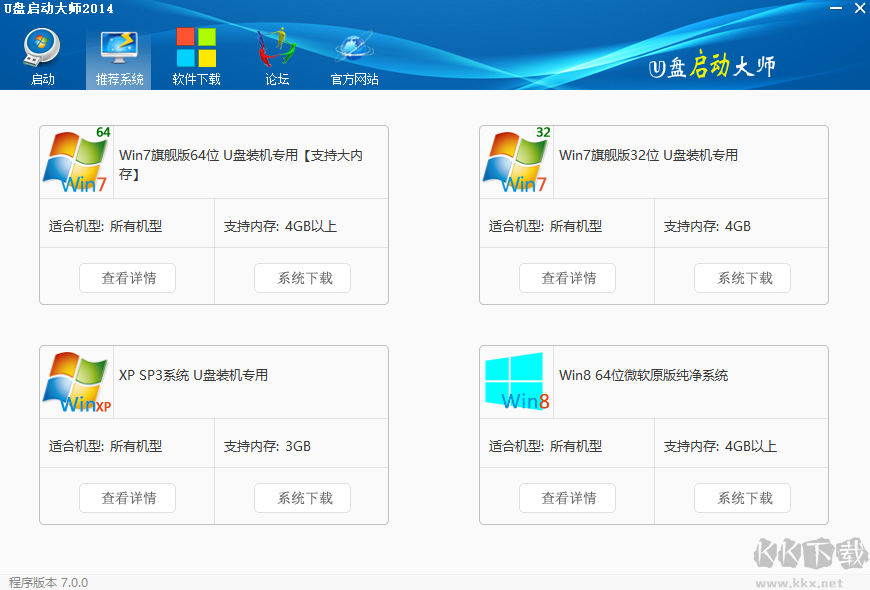View details for Win7旗舰版64位
The height and width of the screenshot is (590, 870).
point(128,278)
